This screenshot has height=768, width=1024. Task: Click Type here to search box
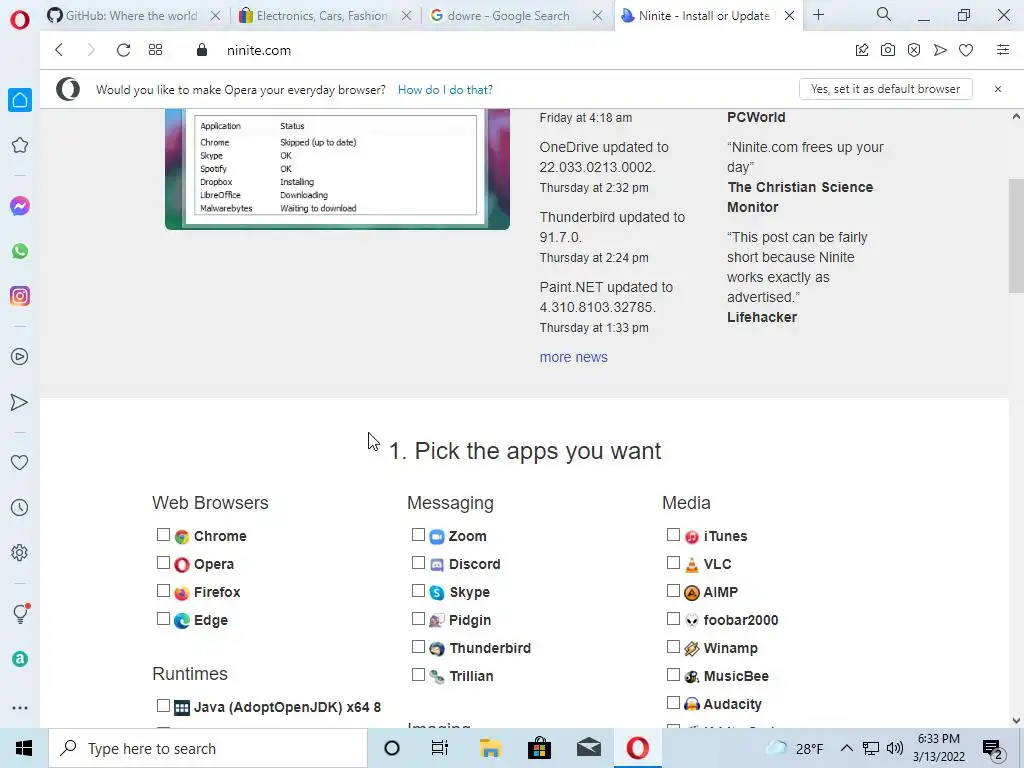208,748
